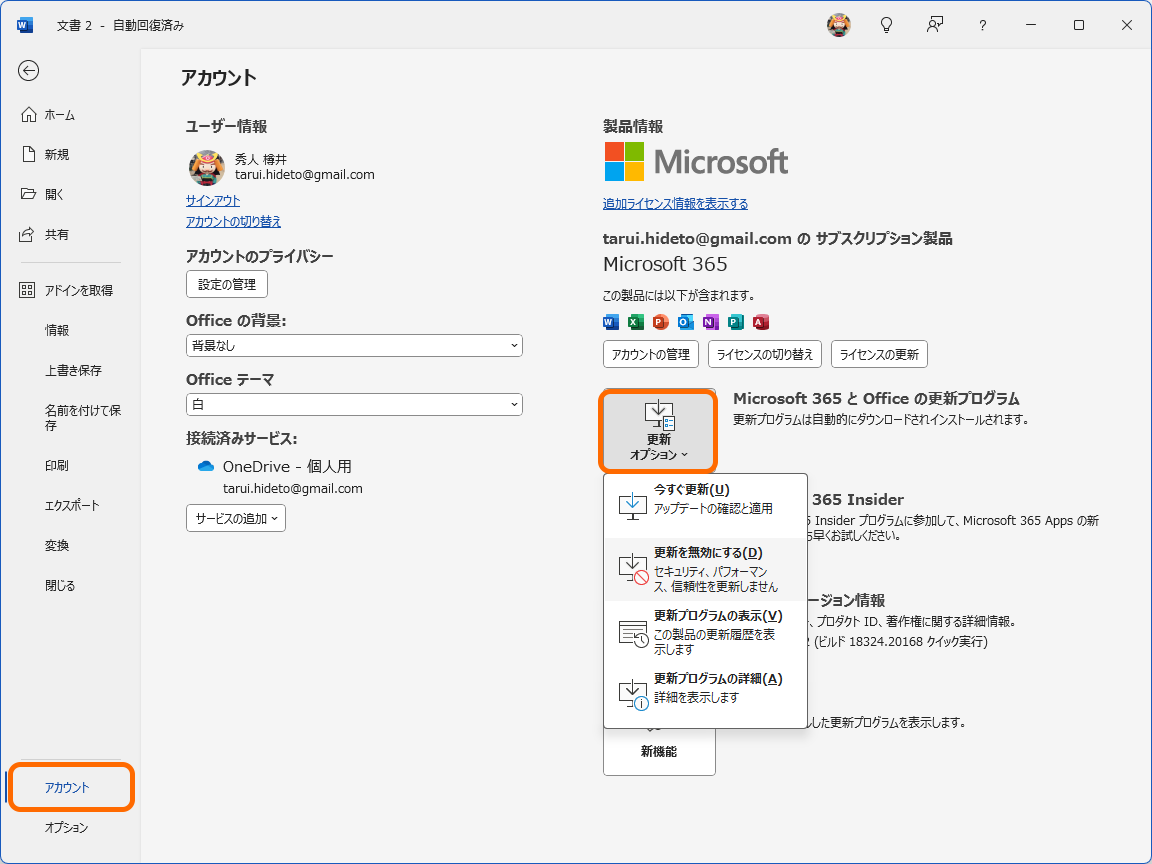Viewport: 1152px width, 864px height.
Task: Open help via the question mark icon
Action: click(982, 24)
